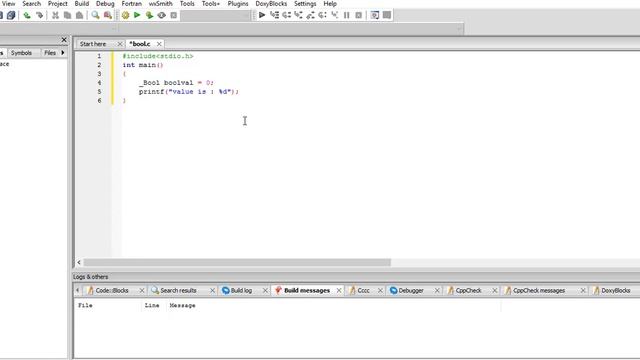This screenshot has width=640, height=360.
Task: Close the Build messages tab
Action: point(339,290)
